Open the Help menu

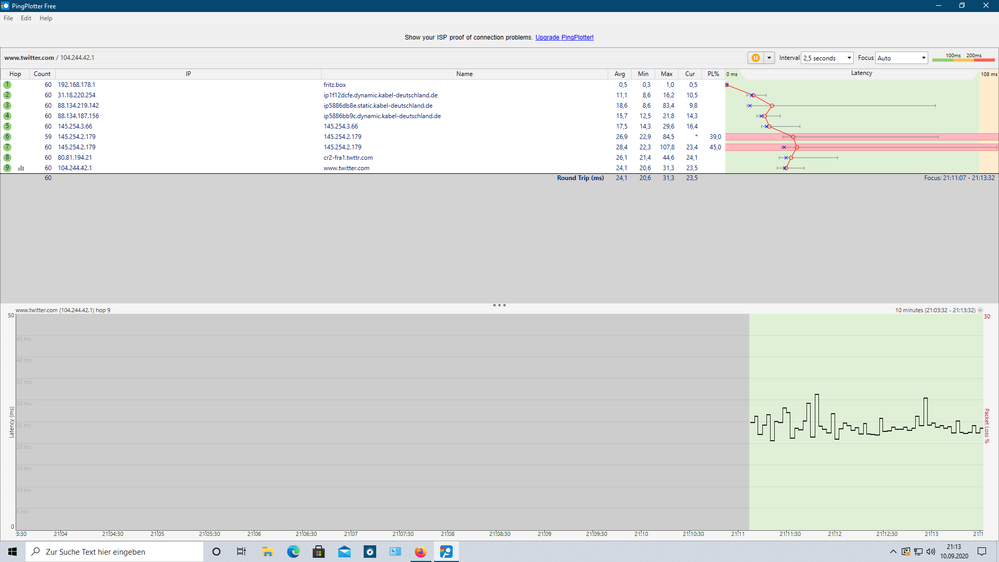[x=46, y=18]
